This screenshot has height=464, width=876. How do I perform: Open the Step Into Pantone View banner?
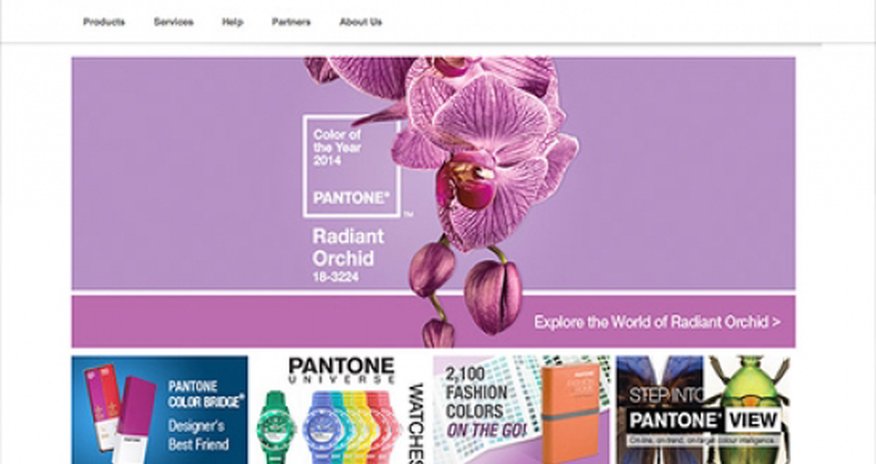[705, 410]
